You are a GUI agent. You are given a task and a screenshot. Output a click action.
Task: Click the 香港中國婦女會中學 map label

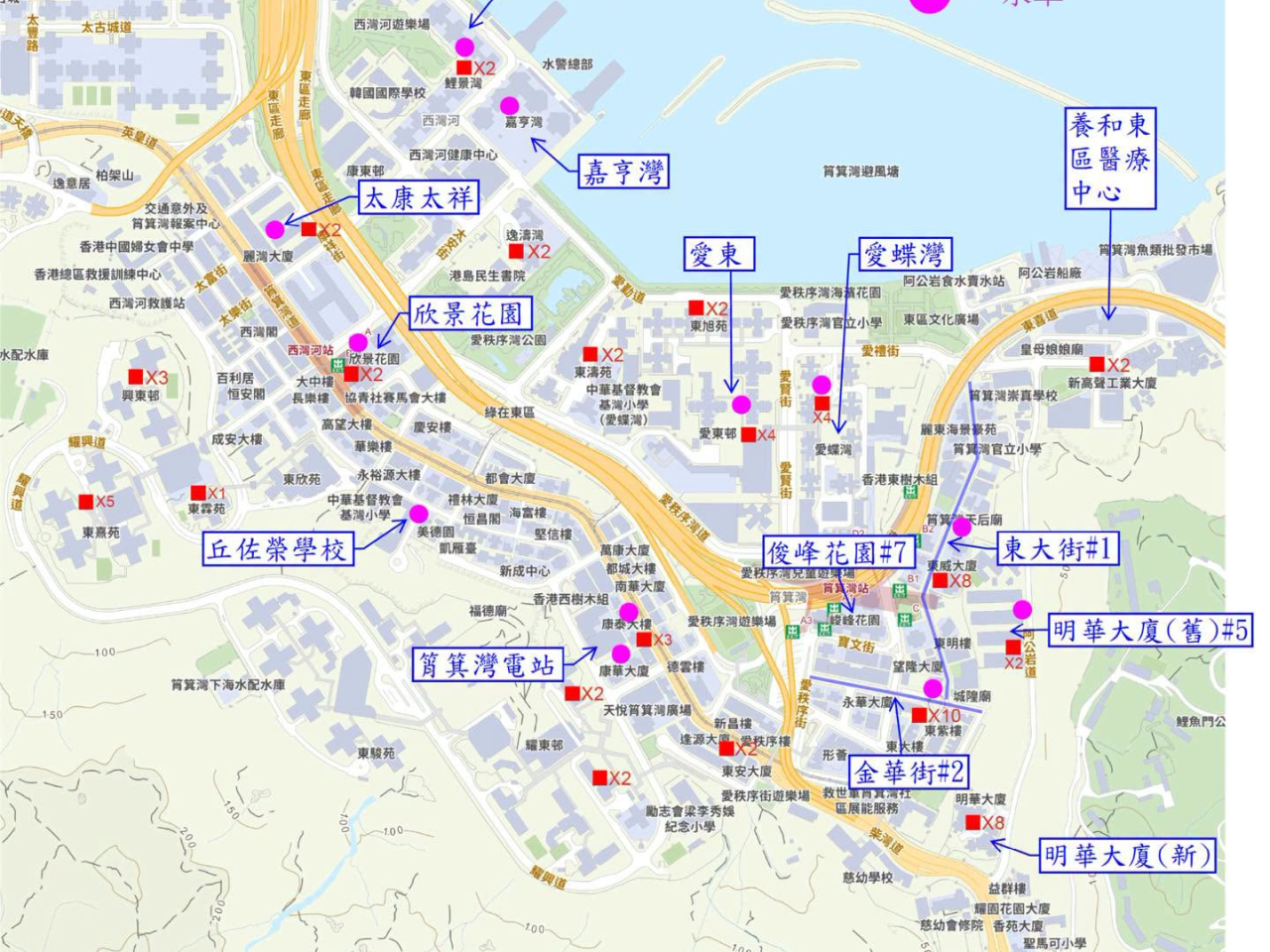pyautogui.click(x=137, y=246)
